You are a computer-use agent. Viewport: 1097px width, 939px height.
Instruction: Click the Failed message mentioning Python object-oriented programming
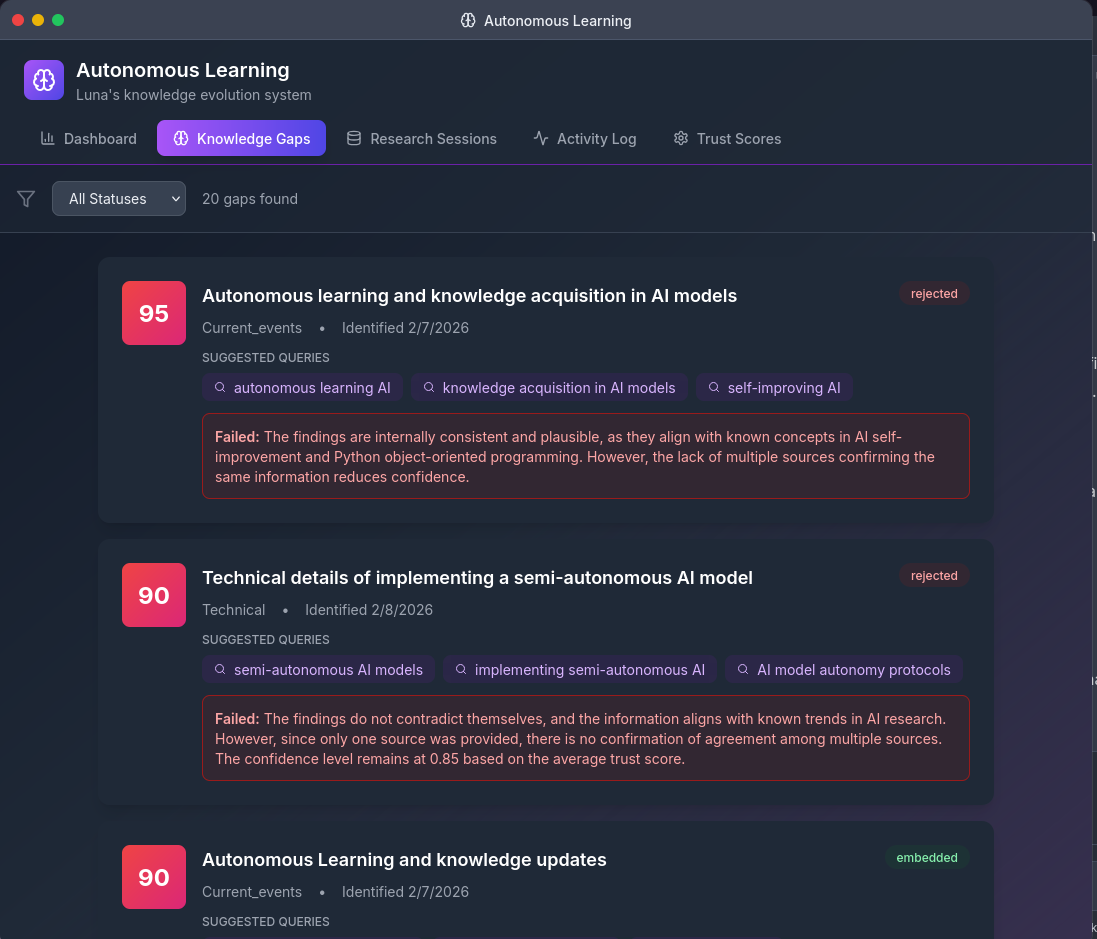(586, 456)
